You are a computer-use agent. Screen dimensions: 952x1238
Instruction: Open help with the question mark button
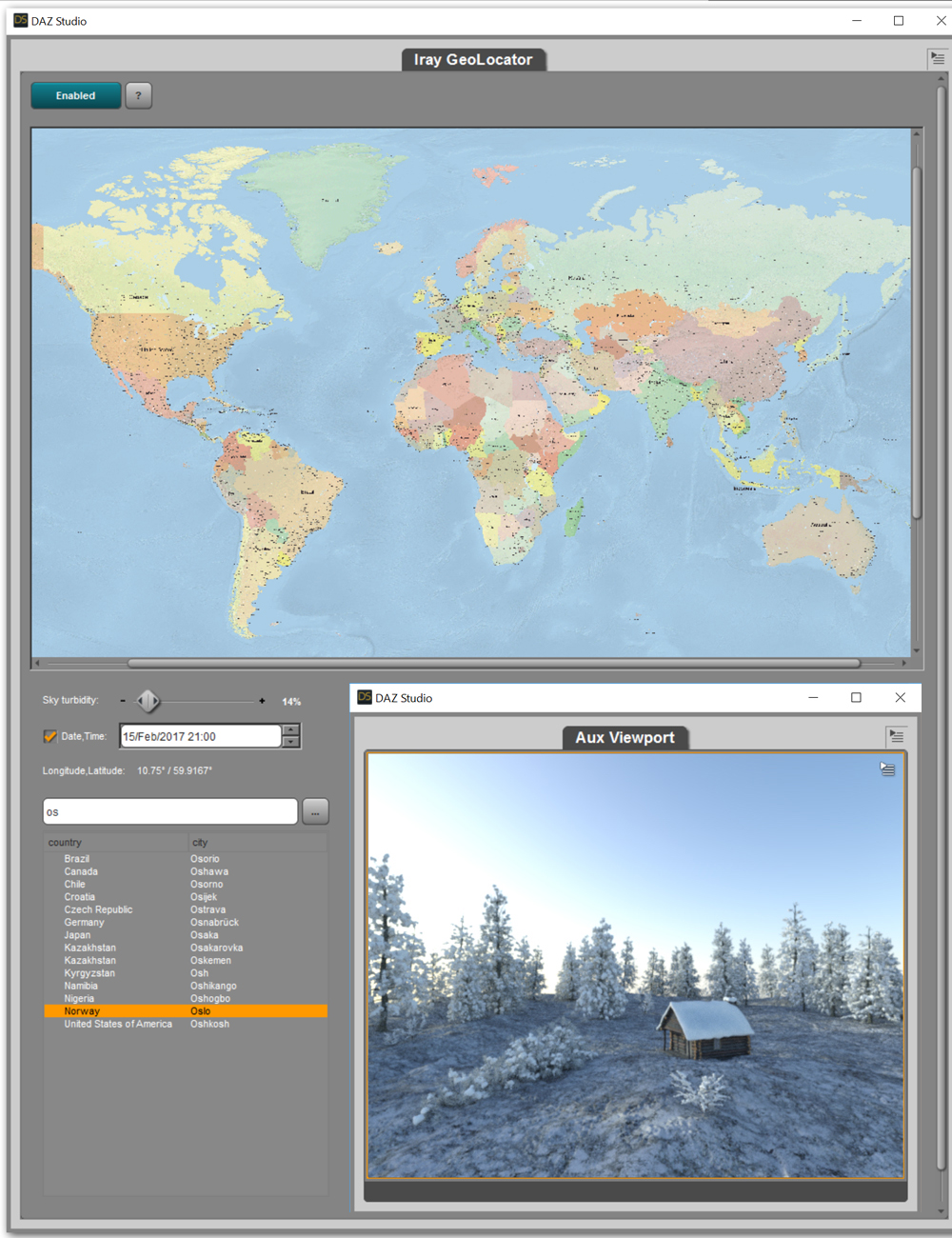(x=138, y=95)
